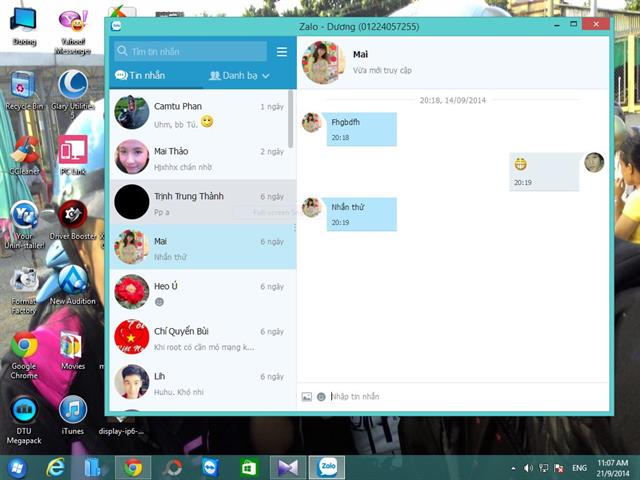Open Chí Quyền Bùi conversation
This screenshot has width=640, height=480.
202,337
